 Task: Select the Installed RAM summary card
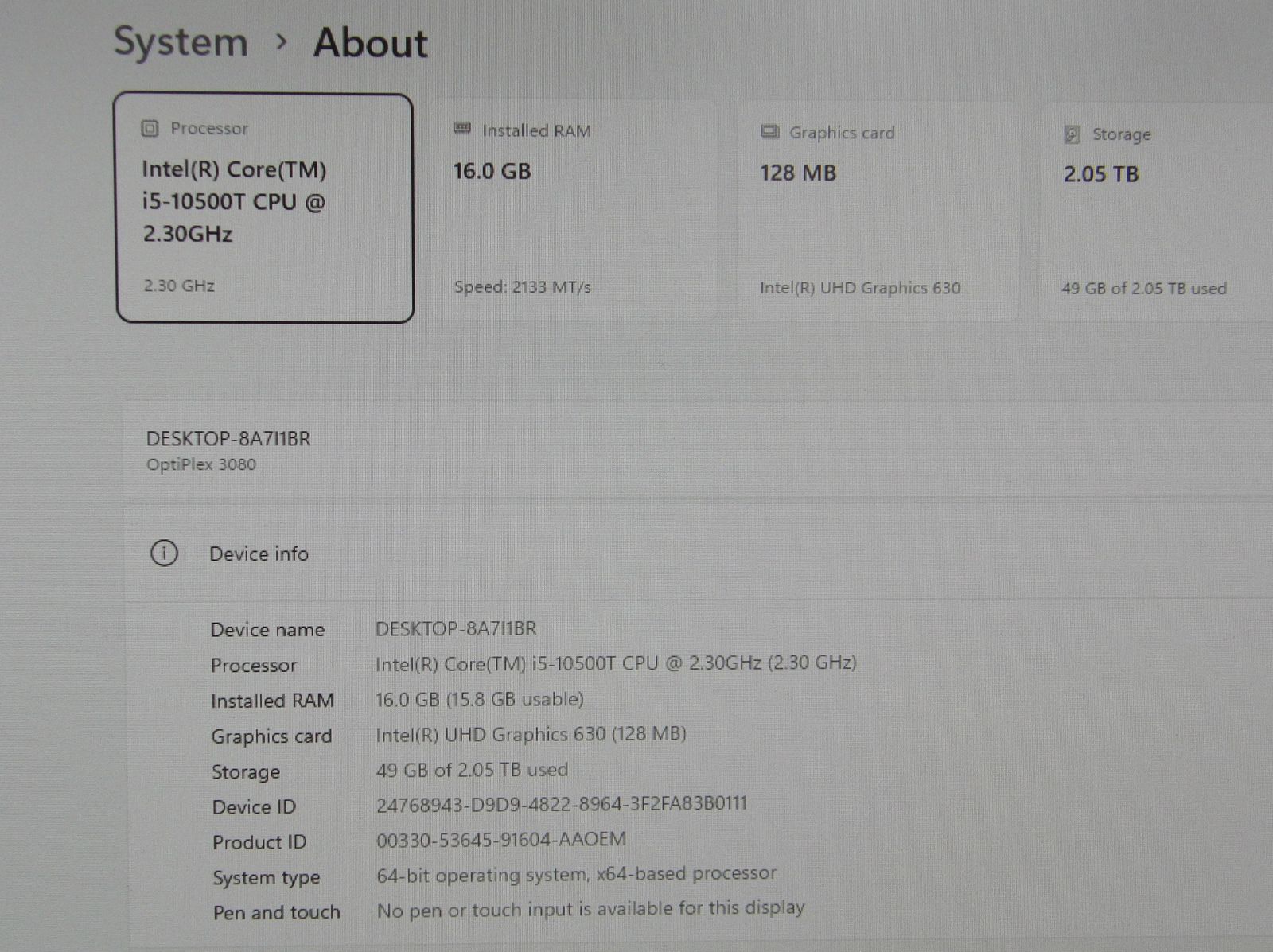pos(574,211)
